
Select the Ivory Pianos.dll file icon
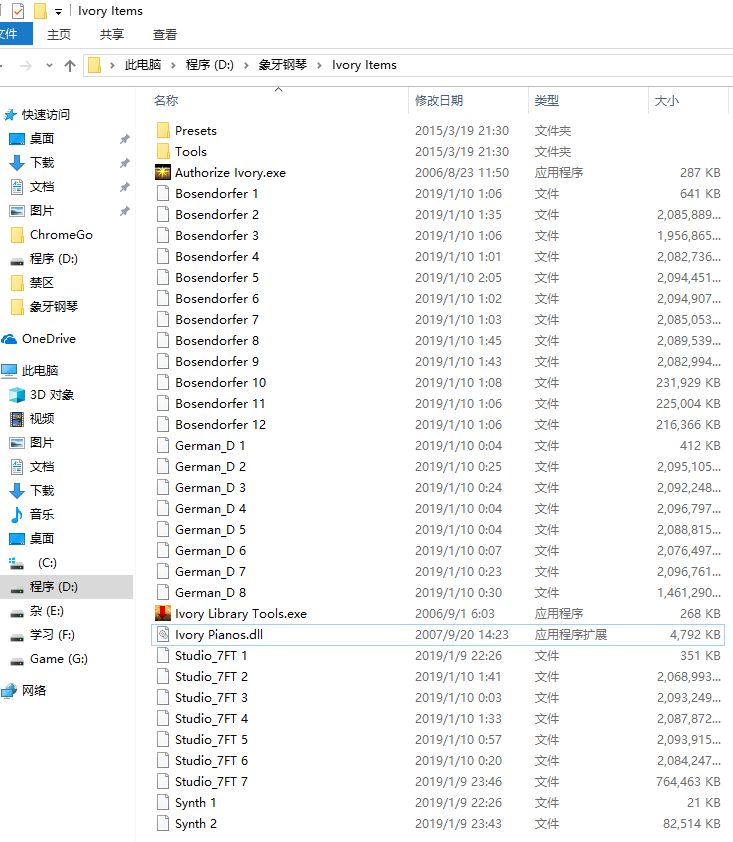click(163, 634)
